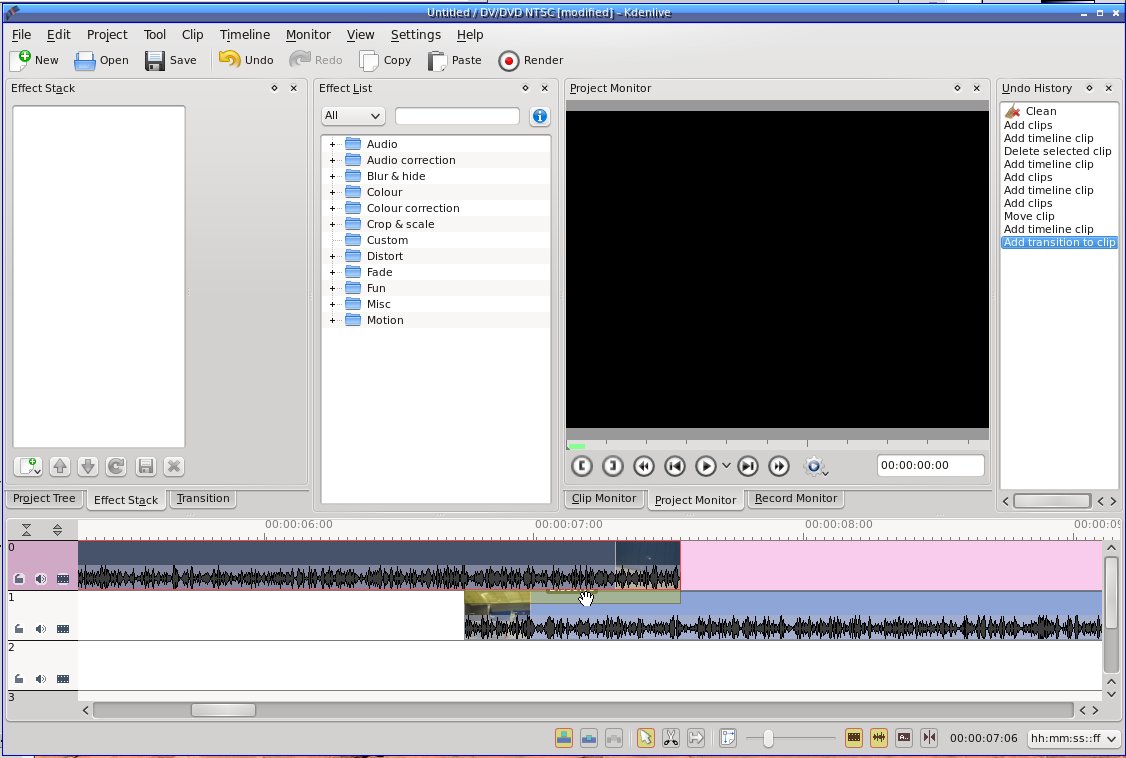The height and width of the screenshot is (758, 1126).
Task: Expand the Motion effects folder
Action: click(332, 320)
